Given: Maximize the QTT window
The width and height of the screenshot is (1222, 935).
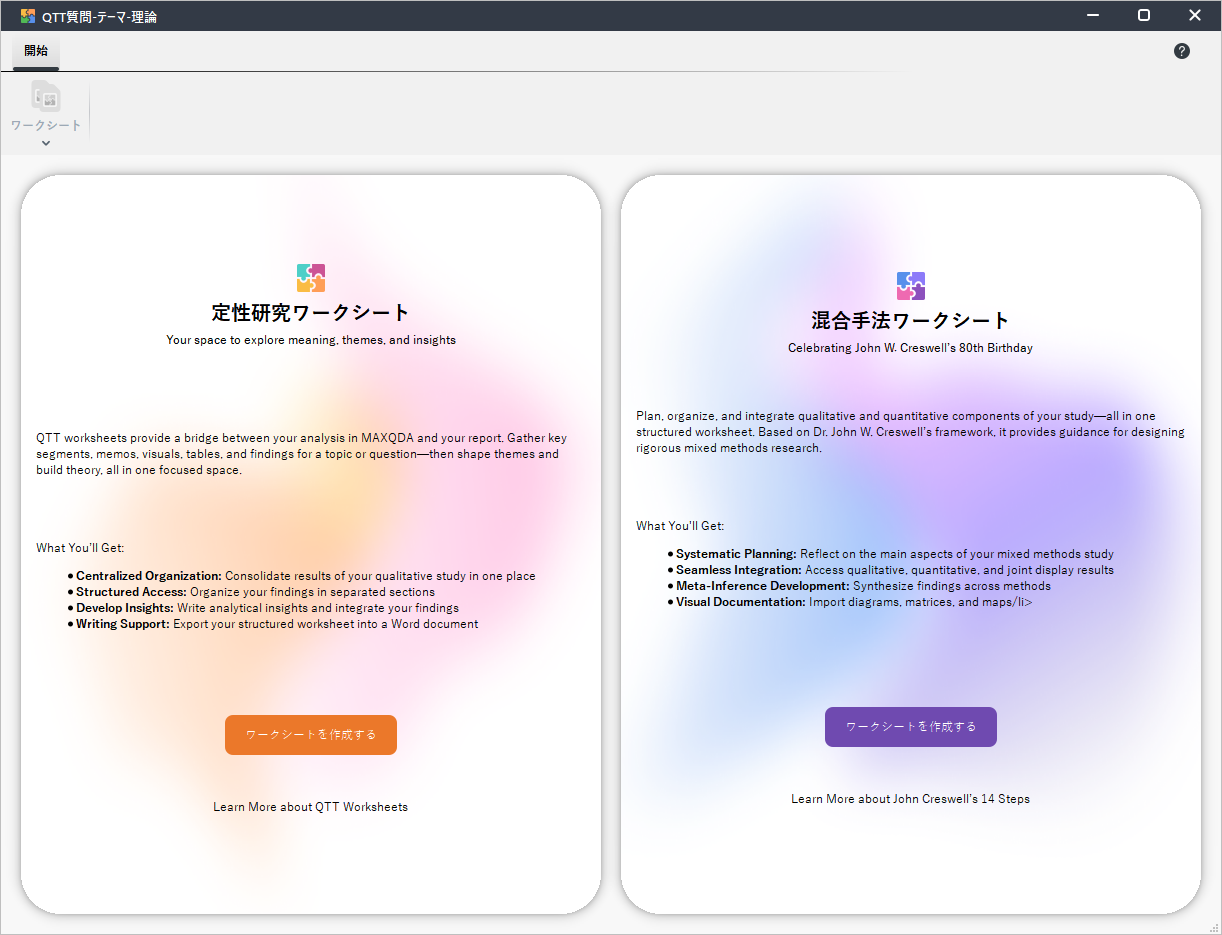Looking at the screenshot, I should 1144,16.
